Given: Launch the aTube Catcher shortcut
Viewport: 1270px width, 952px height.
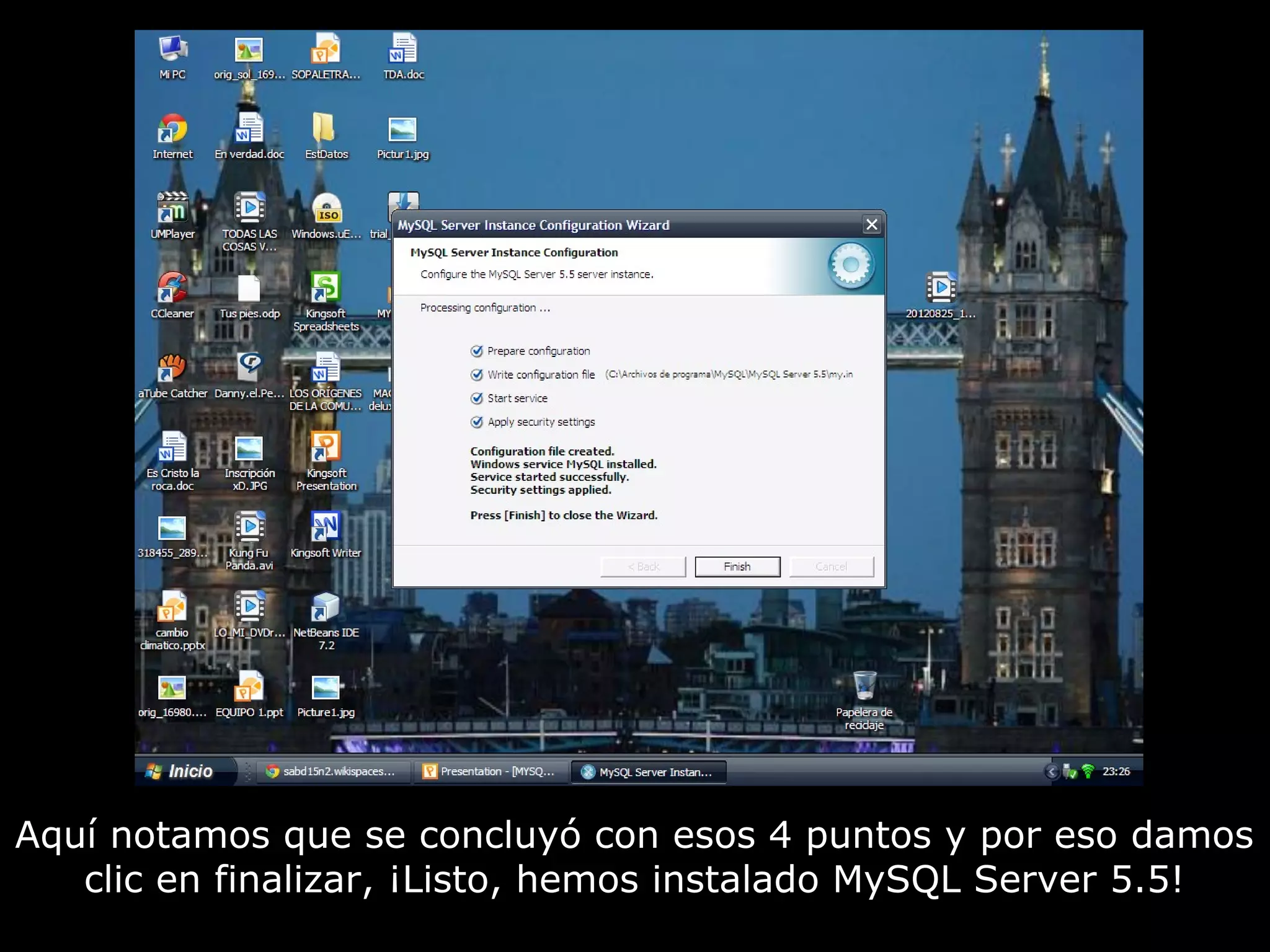Looking at the screenshot, I should point(172,376).
